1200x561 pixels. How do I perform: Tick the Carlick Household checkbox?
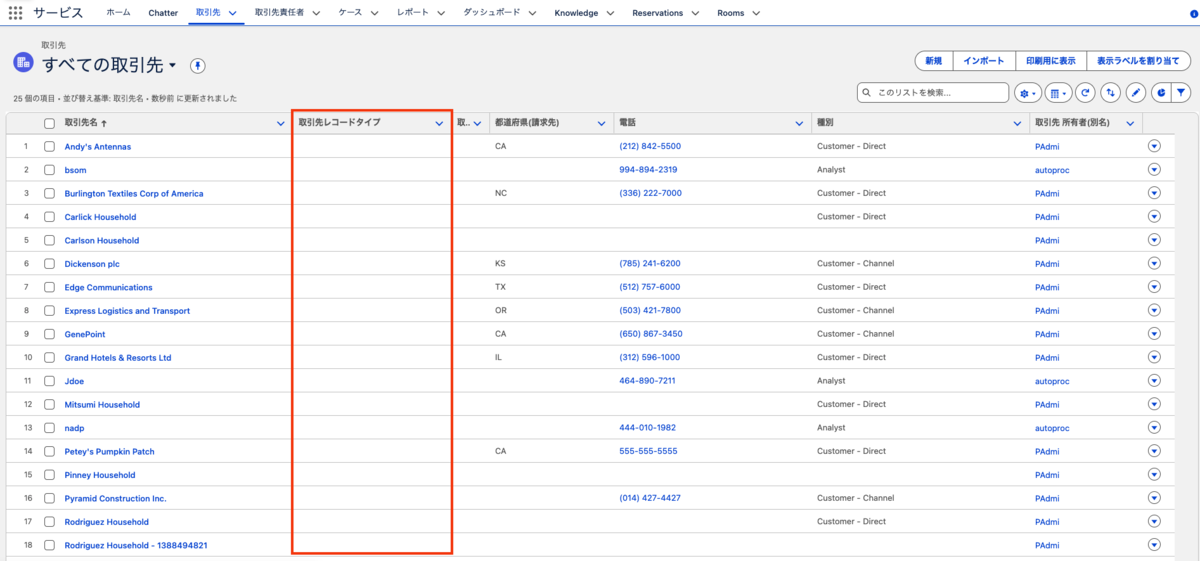(x=49, y=217)
